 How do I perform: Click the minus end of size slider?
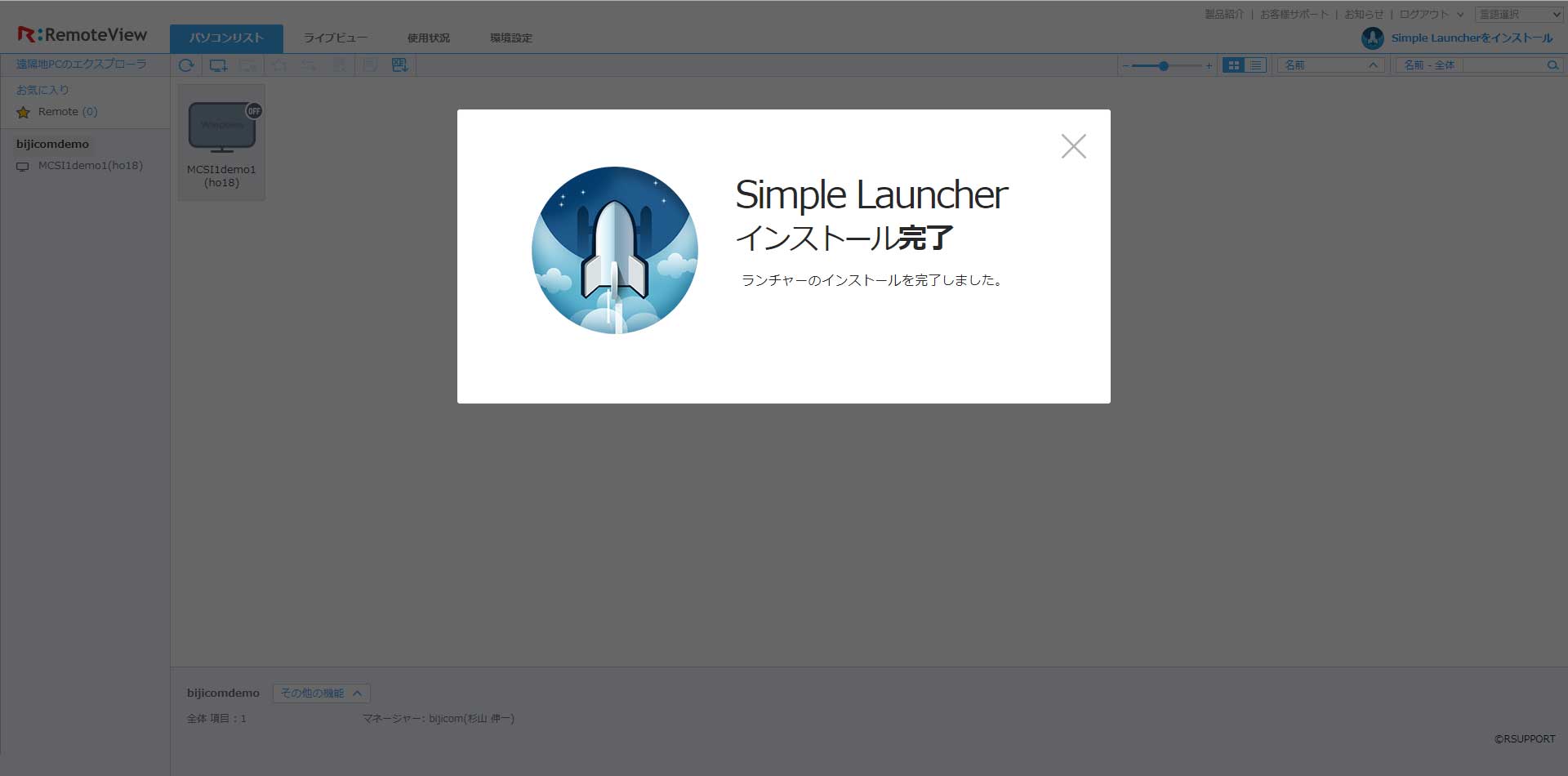[x=1125, y=65]
